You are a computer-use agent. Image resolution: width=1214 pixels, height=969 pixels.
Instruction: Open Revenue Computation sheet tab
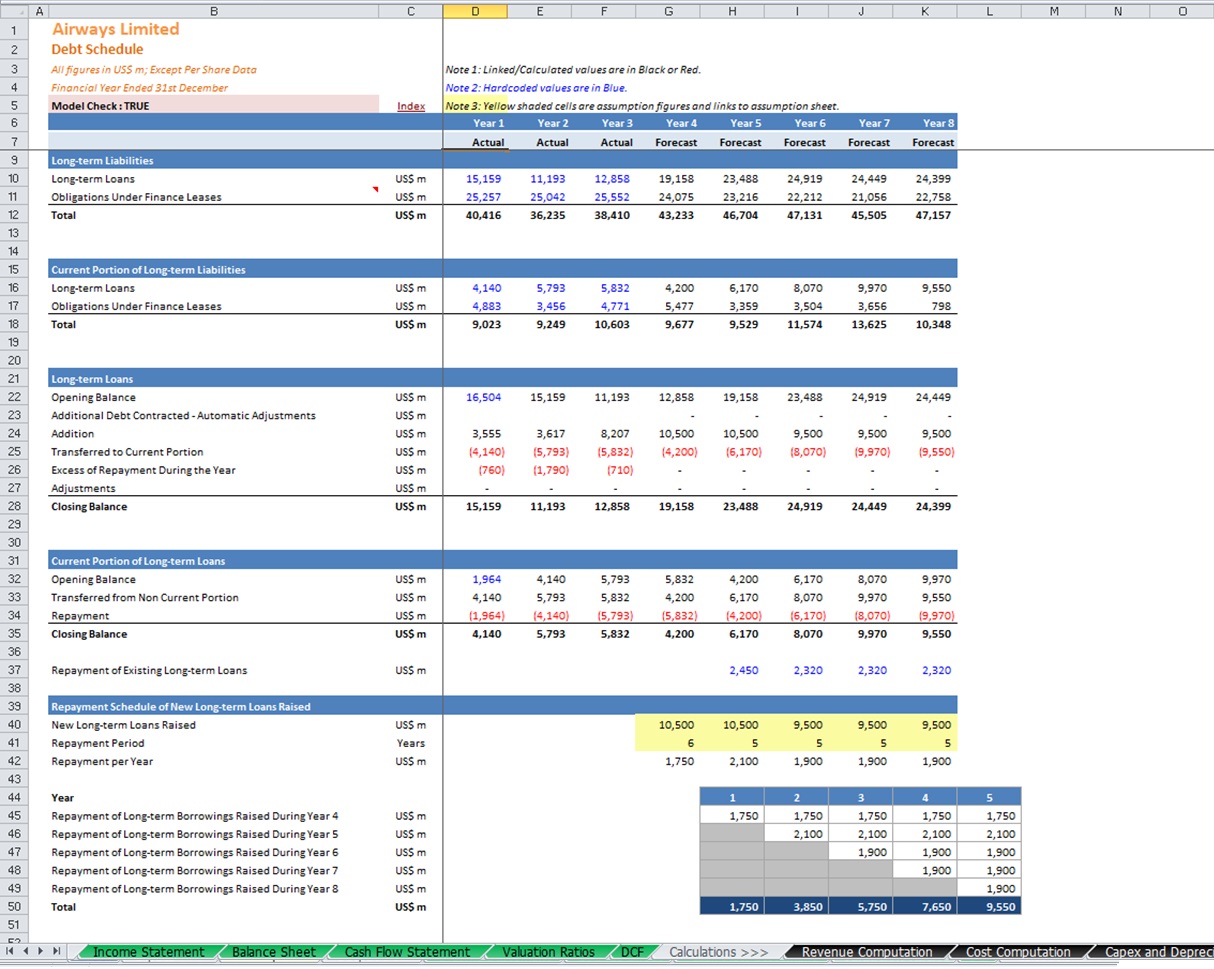[x=867, y=952]
